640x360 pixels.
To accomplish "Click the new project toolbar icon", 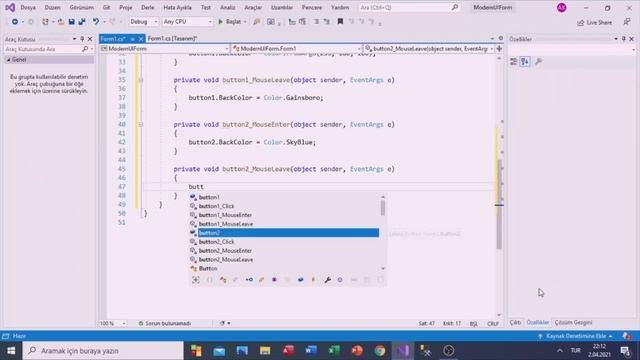I will click(45, 22).
